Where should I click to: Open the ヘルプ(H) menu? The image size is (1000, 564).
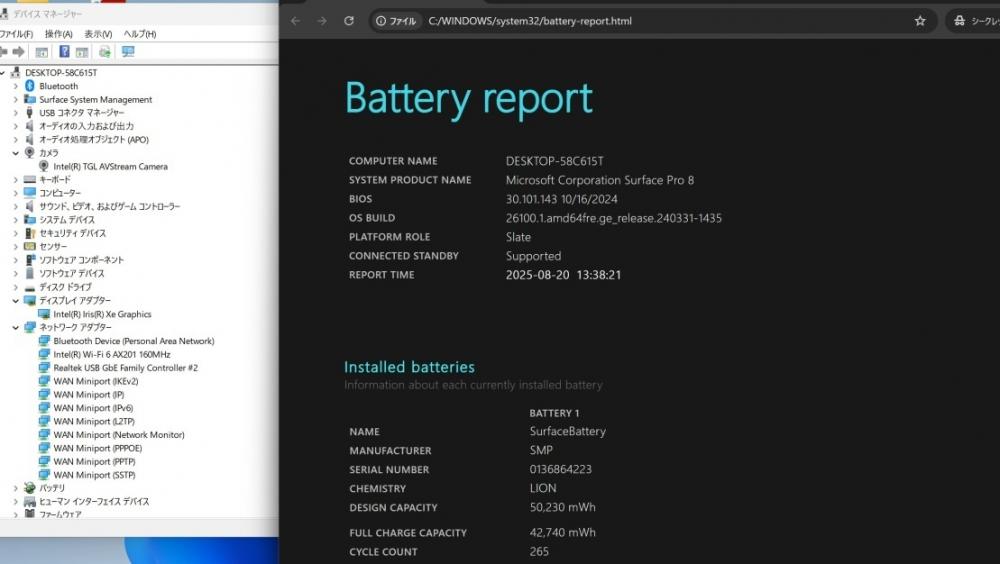pos(140,34)
